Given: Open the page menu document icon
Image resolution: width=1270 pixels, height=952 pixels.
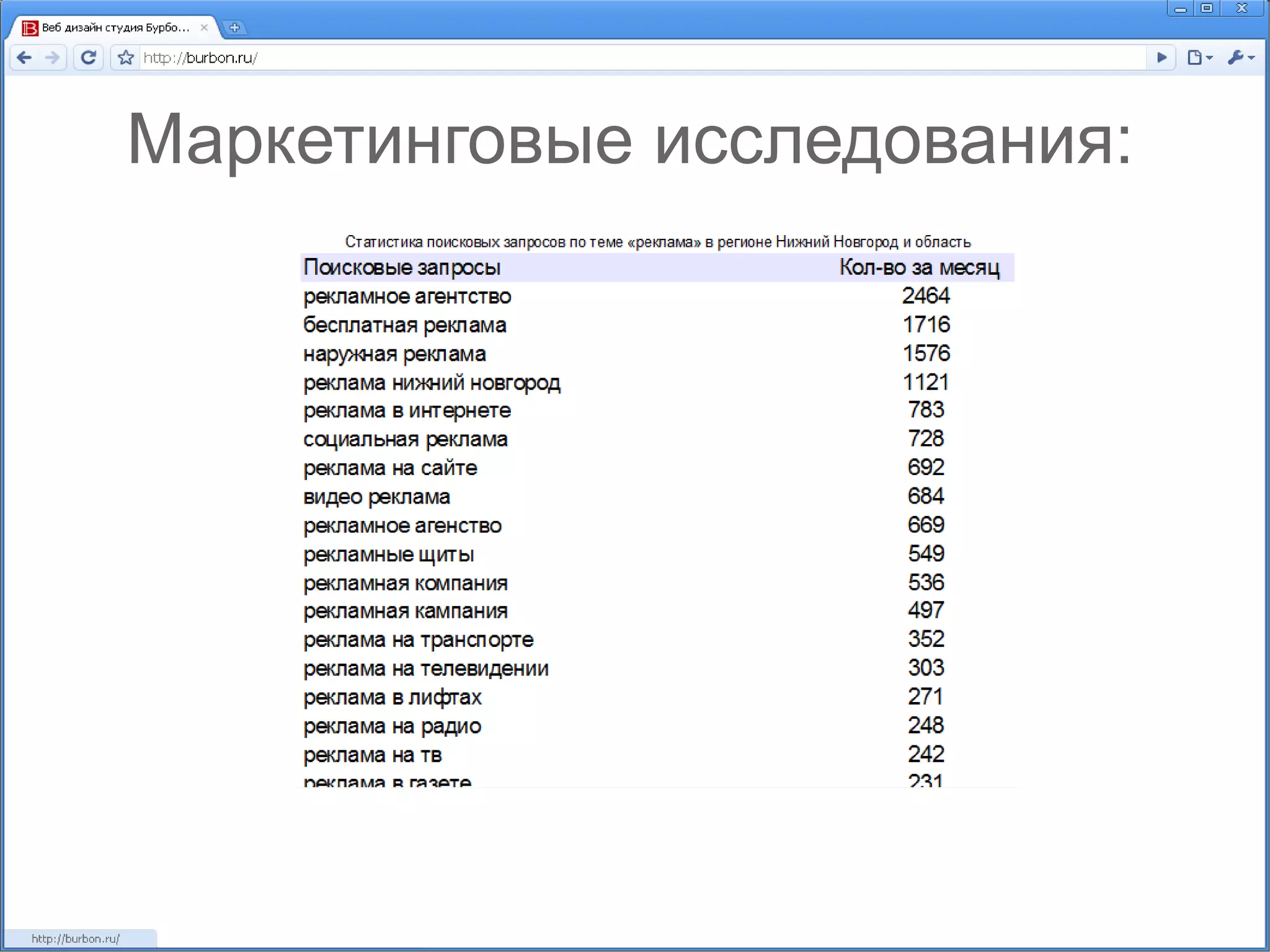Looking at the screenshot, I should (x=1199, y=58).
